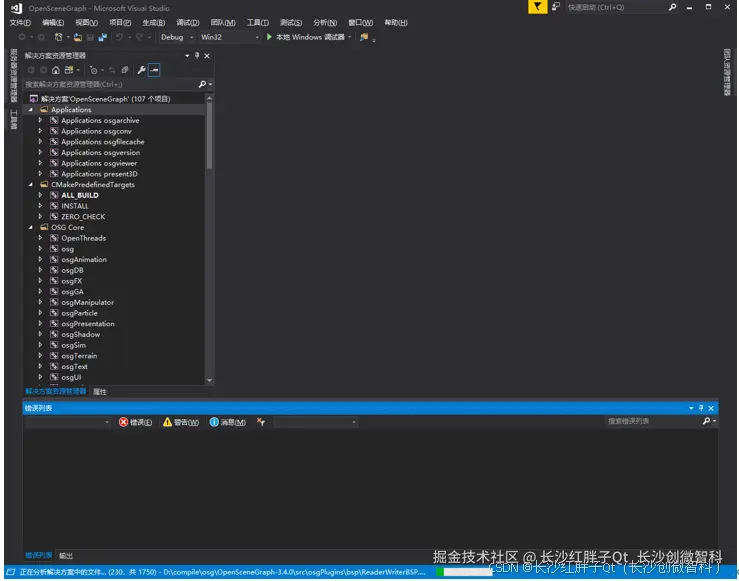Click Solution Explorer Home icon
The image size is (739, 581).
56,70
